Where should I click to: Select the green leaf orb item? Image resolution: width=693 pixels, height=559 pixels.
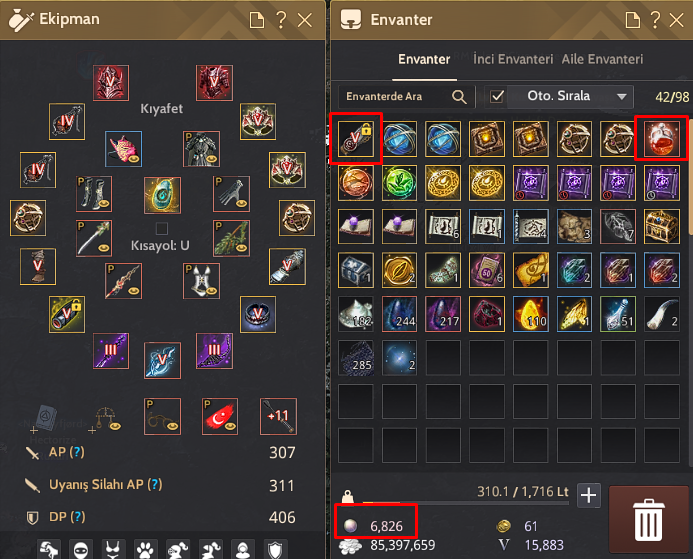coord(399,183)
